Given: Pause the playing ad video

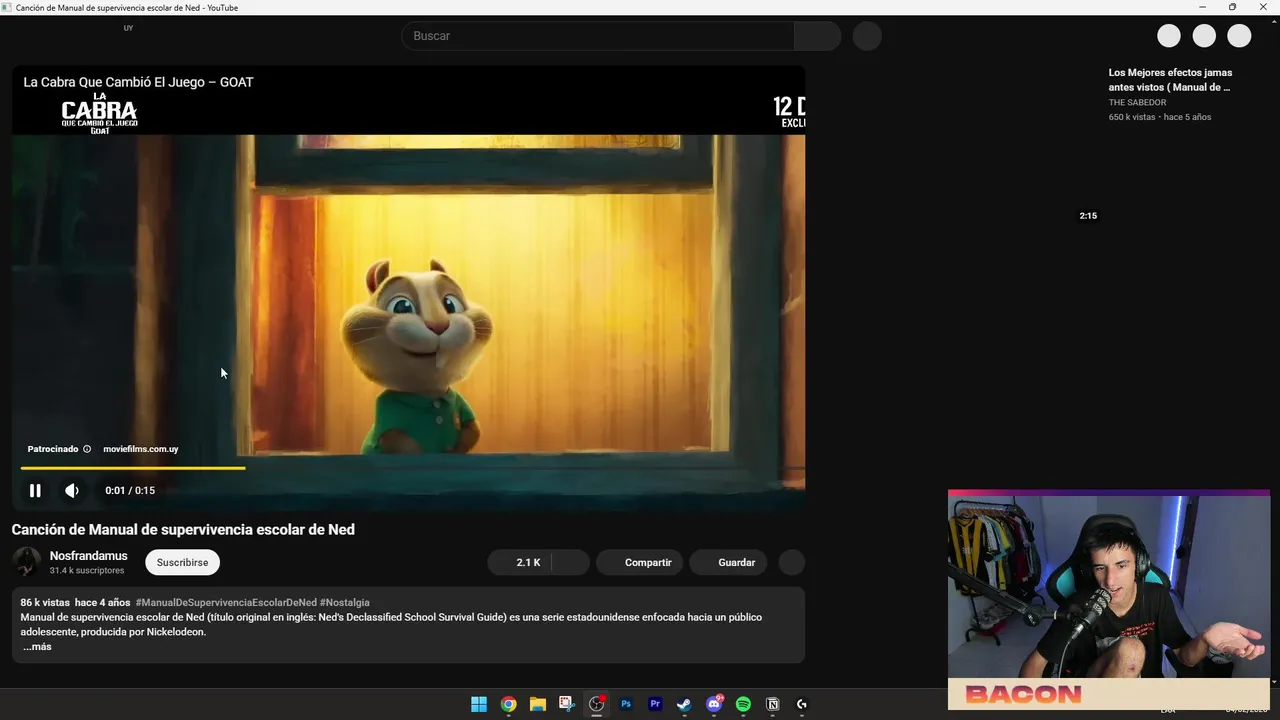Looking at the screenshot, I should [x=35, y=490].
